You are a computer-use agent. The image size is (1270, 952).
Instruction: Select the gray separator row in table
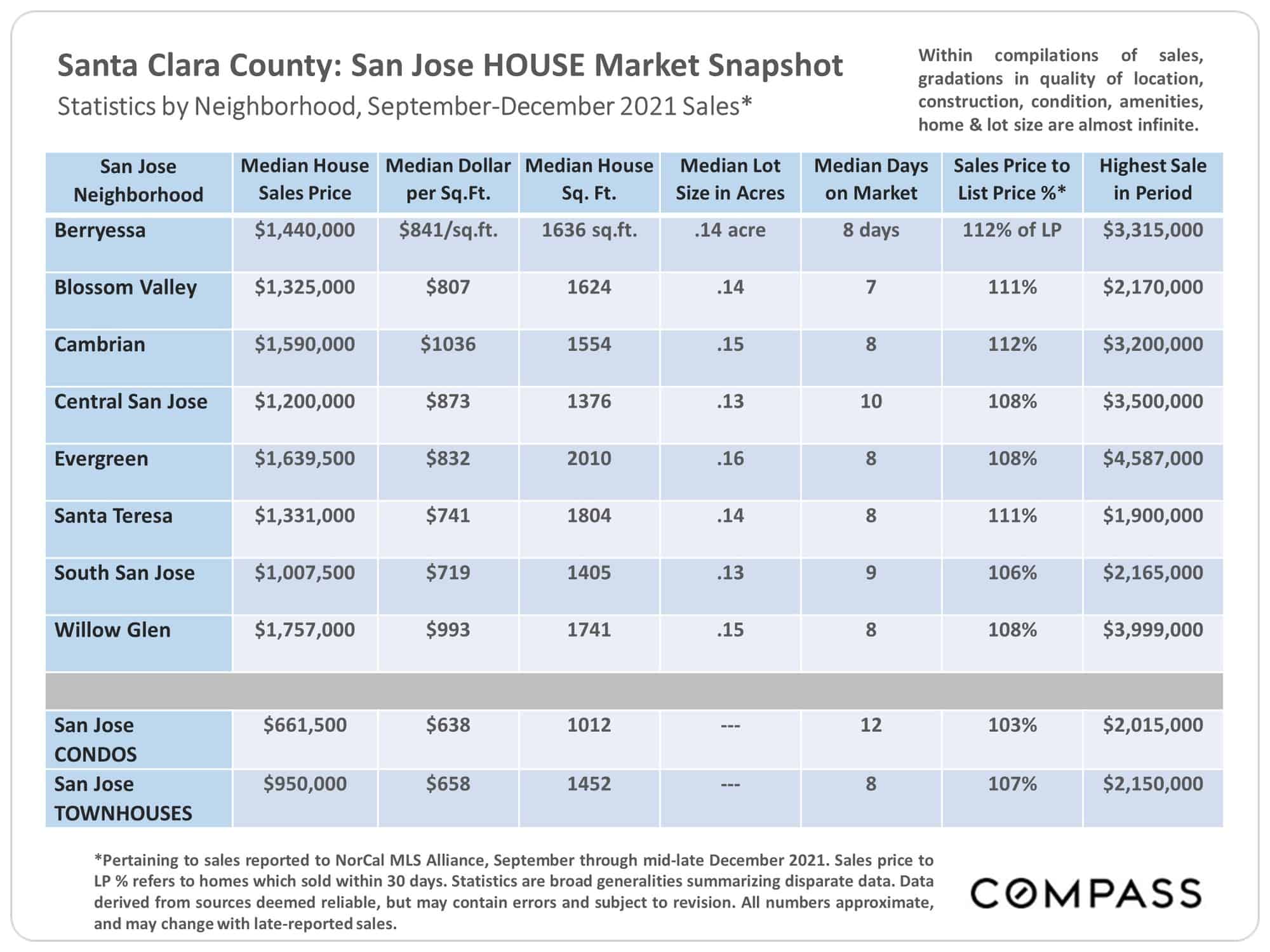coord(634,691)
